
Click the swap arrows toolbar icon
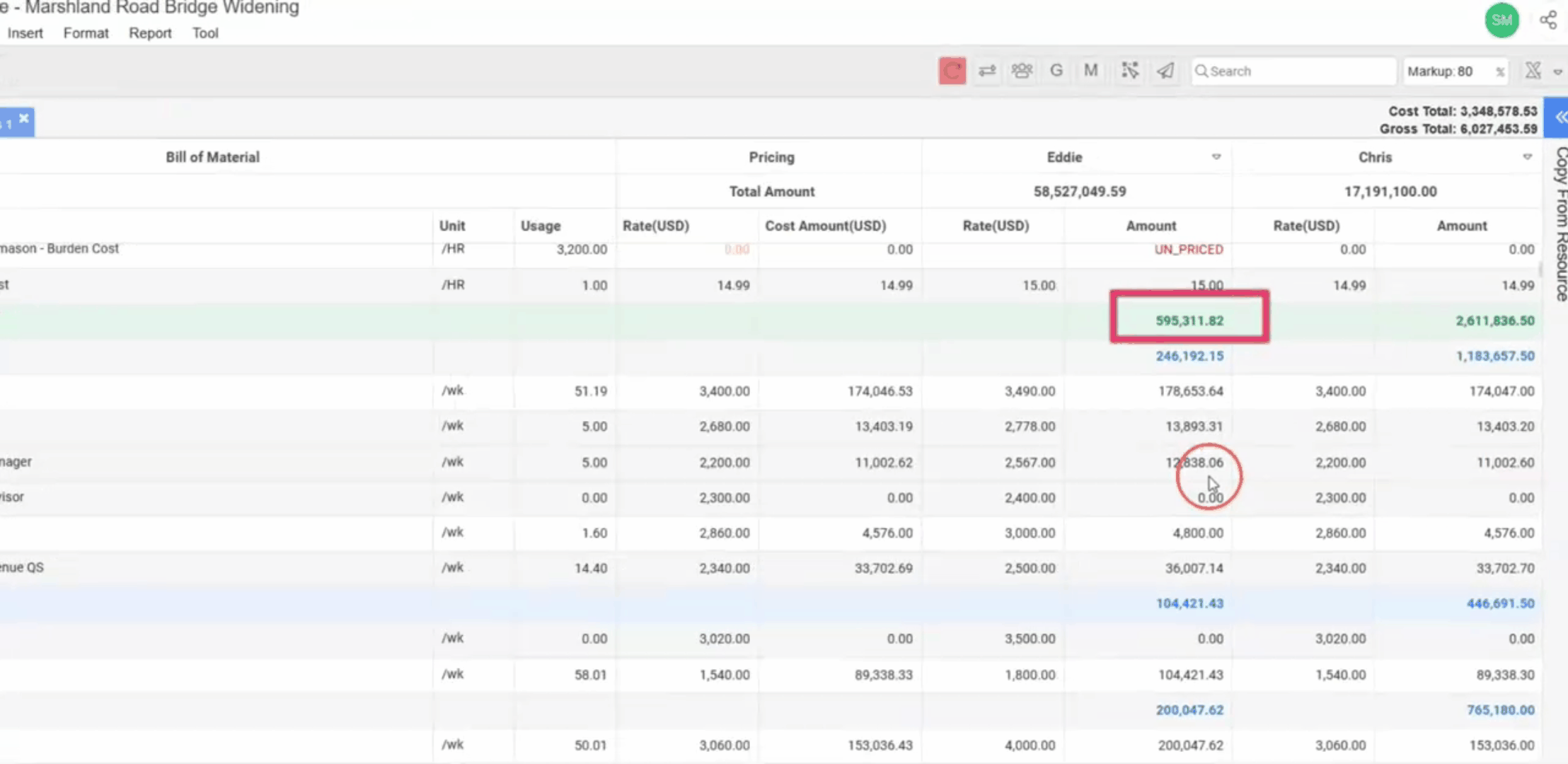(x=987, y=71)
